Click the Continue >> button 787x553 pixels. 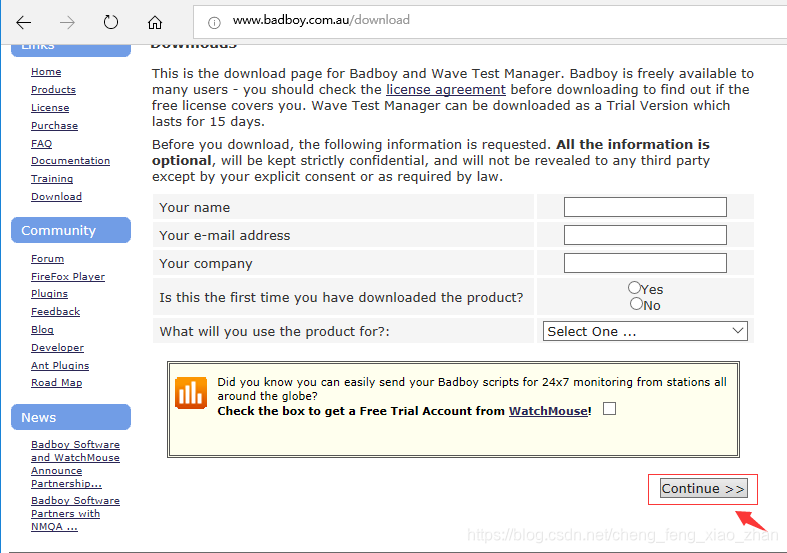(x=704, y=488)
